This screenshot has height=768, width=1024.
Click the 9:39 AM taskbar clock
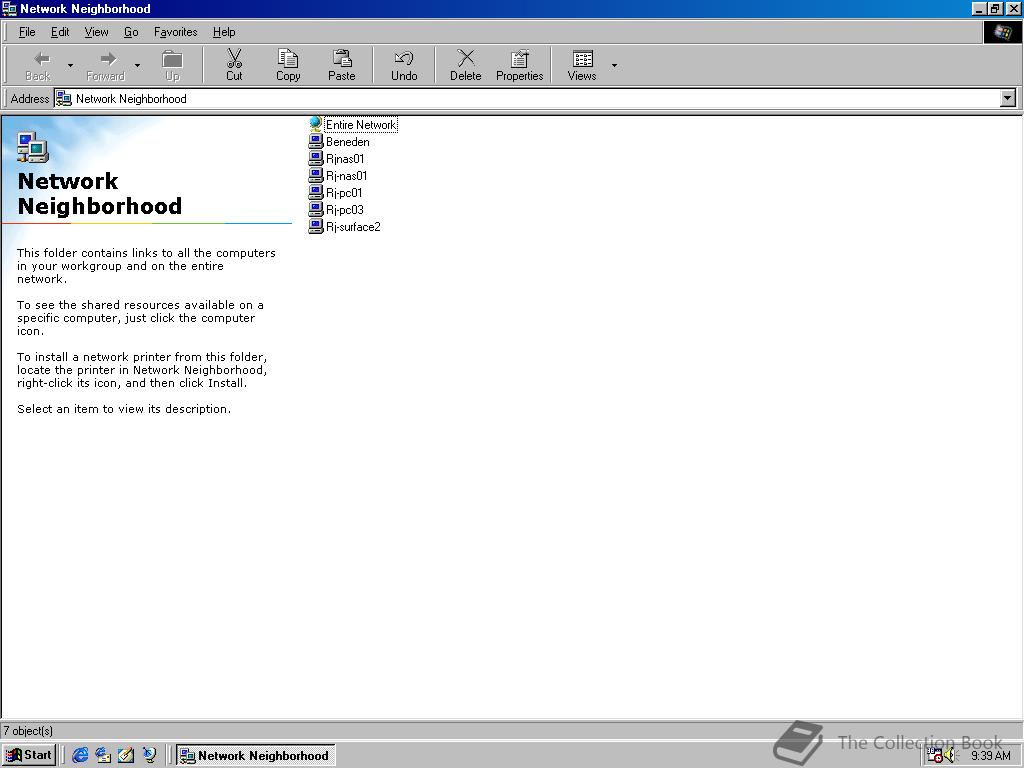pyautogui.click(x=991, y=756)
